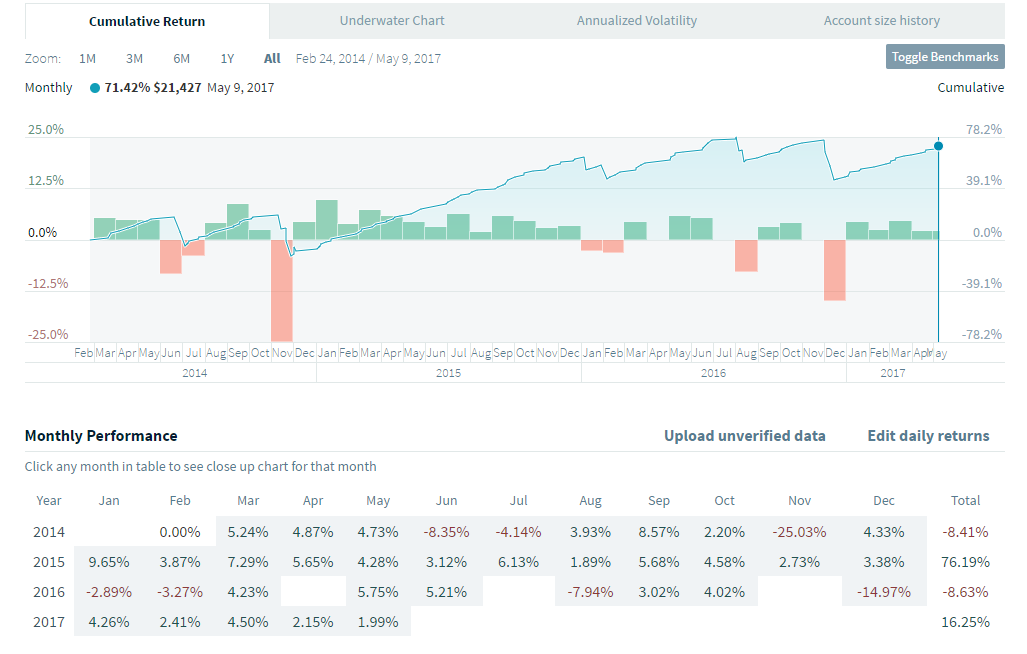Click the large red November 2014 loss bar

[282, 290]
